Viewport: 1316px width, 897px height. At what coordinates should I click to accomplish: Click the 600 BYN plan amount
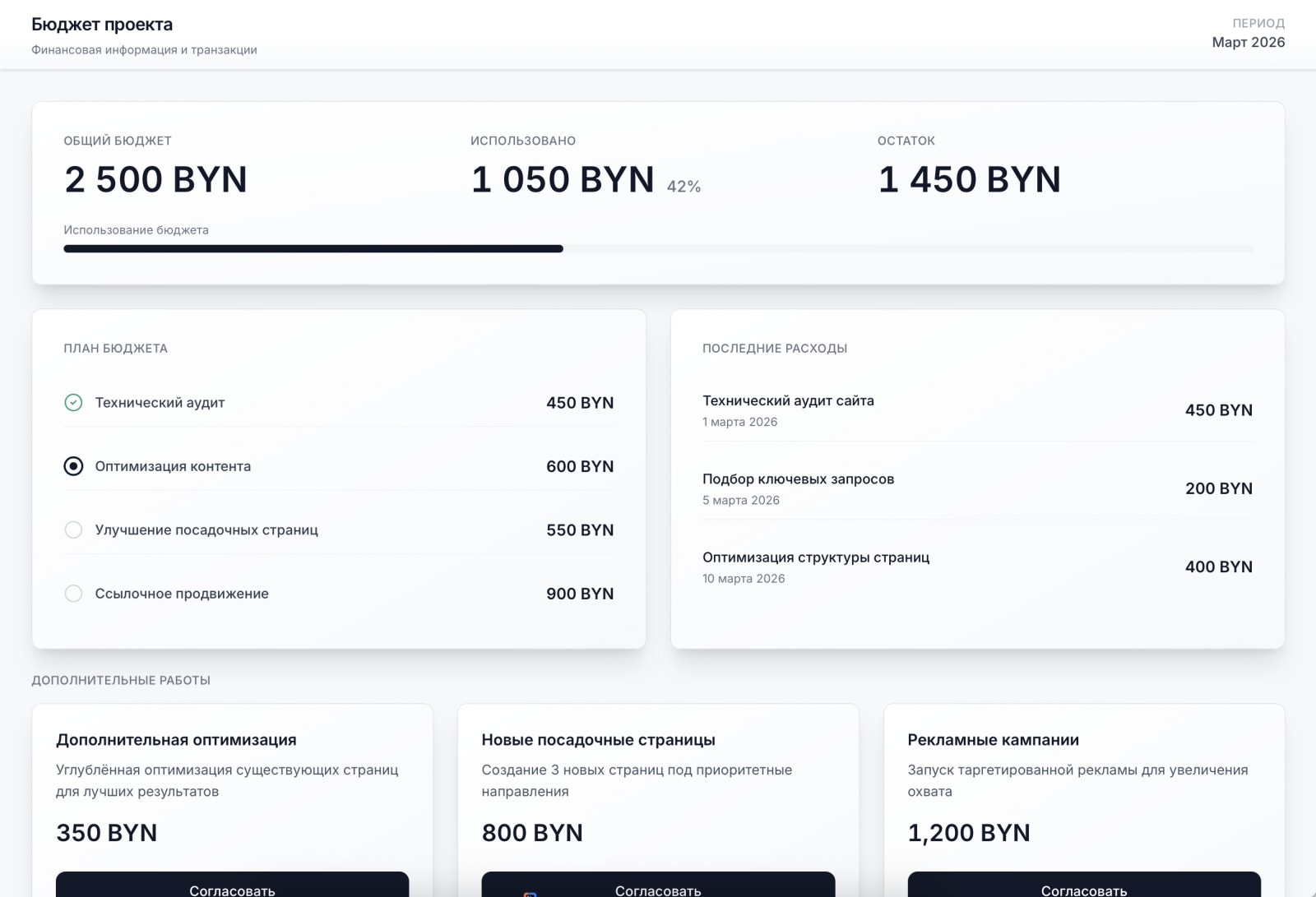pos(580,466)
